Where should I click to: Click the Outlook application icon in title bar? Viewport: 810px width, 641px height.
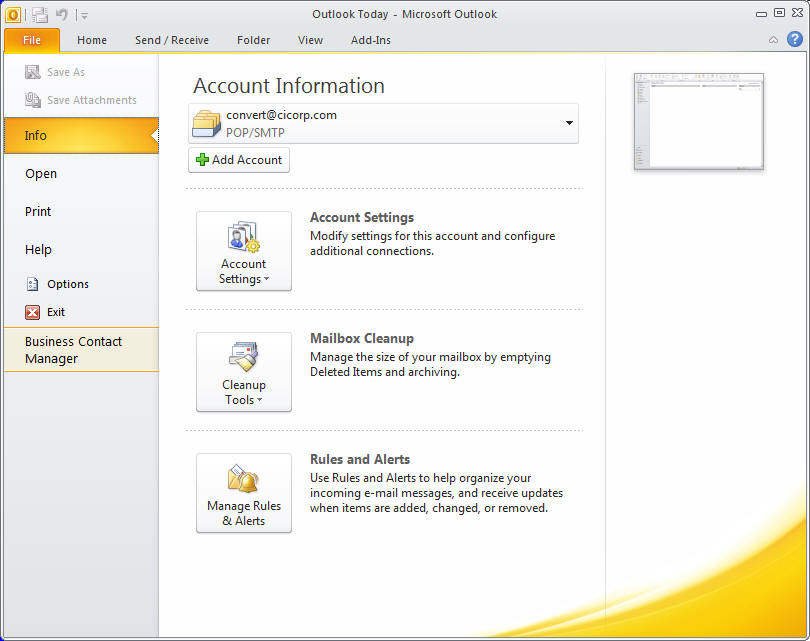[x=13, y=14]
